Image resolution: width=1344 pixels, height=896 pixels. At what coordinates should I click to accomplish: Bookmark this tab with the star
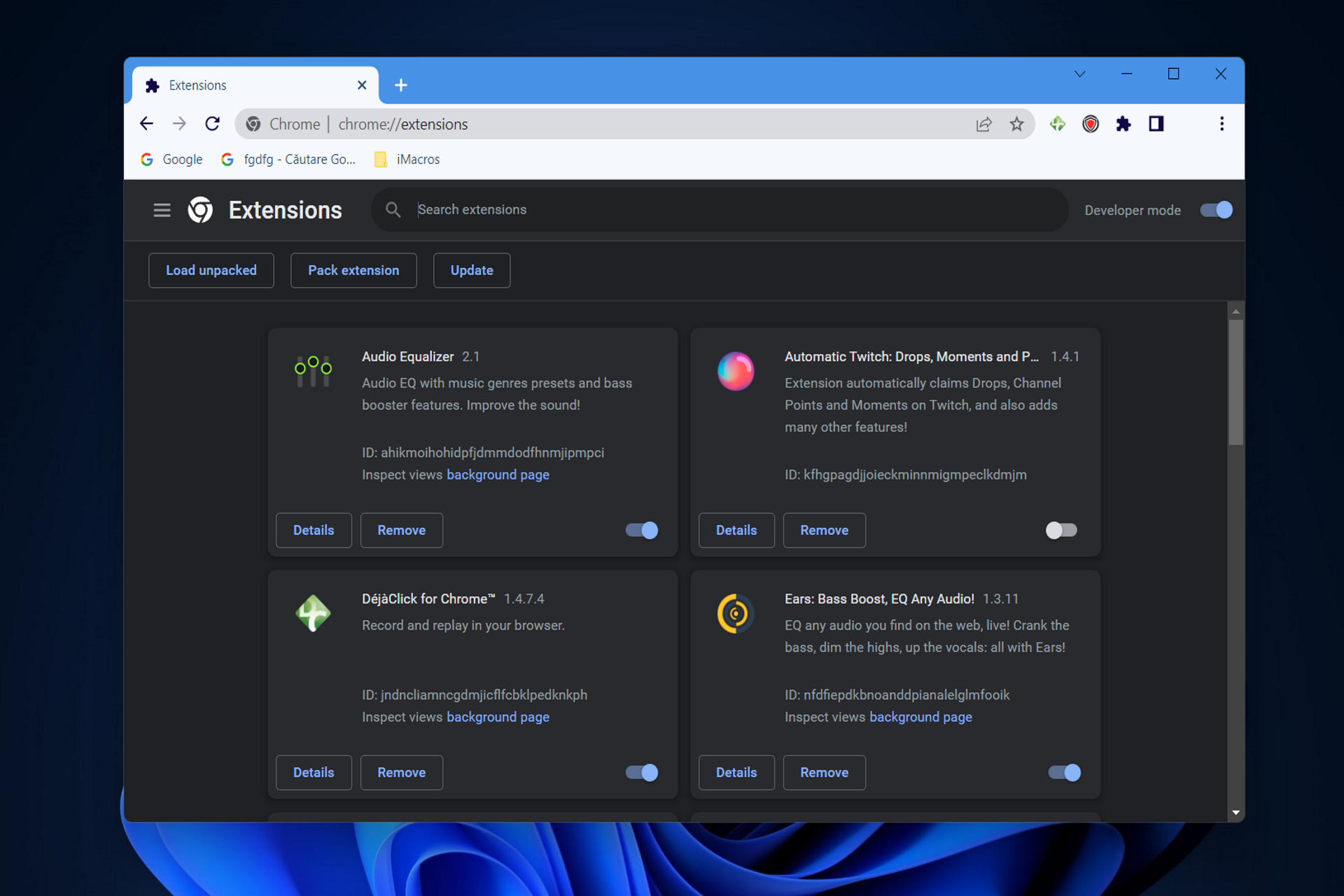(1016, 124)
